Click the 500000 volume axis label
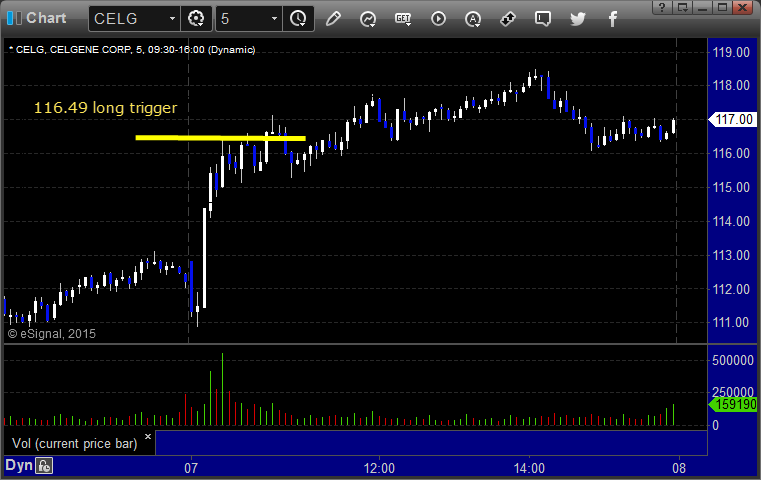This screenshot has width=761, height=480. pos(732,360)
